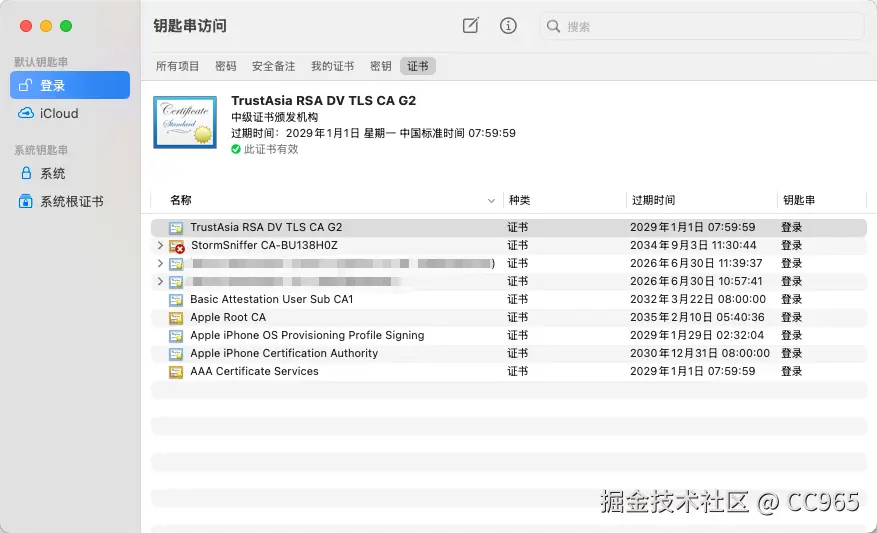877x533 pixels.
Task: Select StormSniffer CA-BU138H0Z certificate name
Action: click(264, 245)
